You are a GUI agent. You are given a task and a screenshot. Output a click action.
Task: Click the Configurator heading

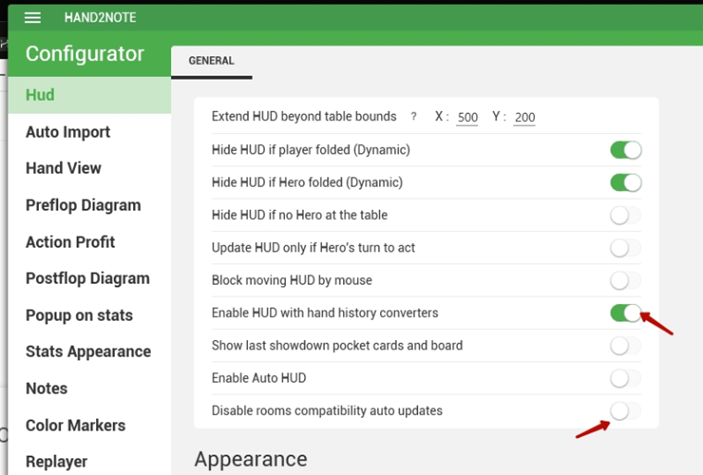(85, 54)
